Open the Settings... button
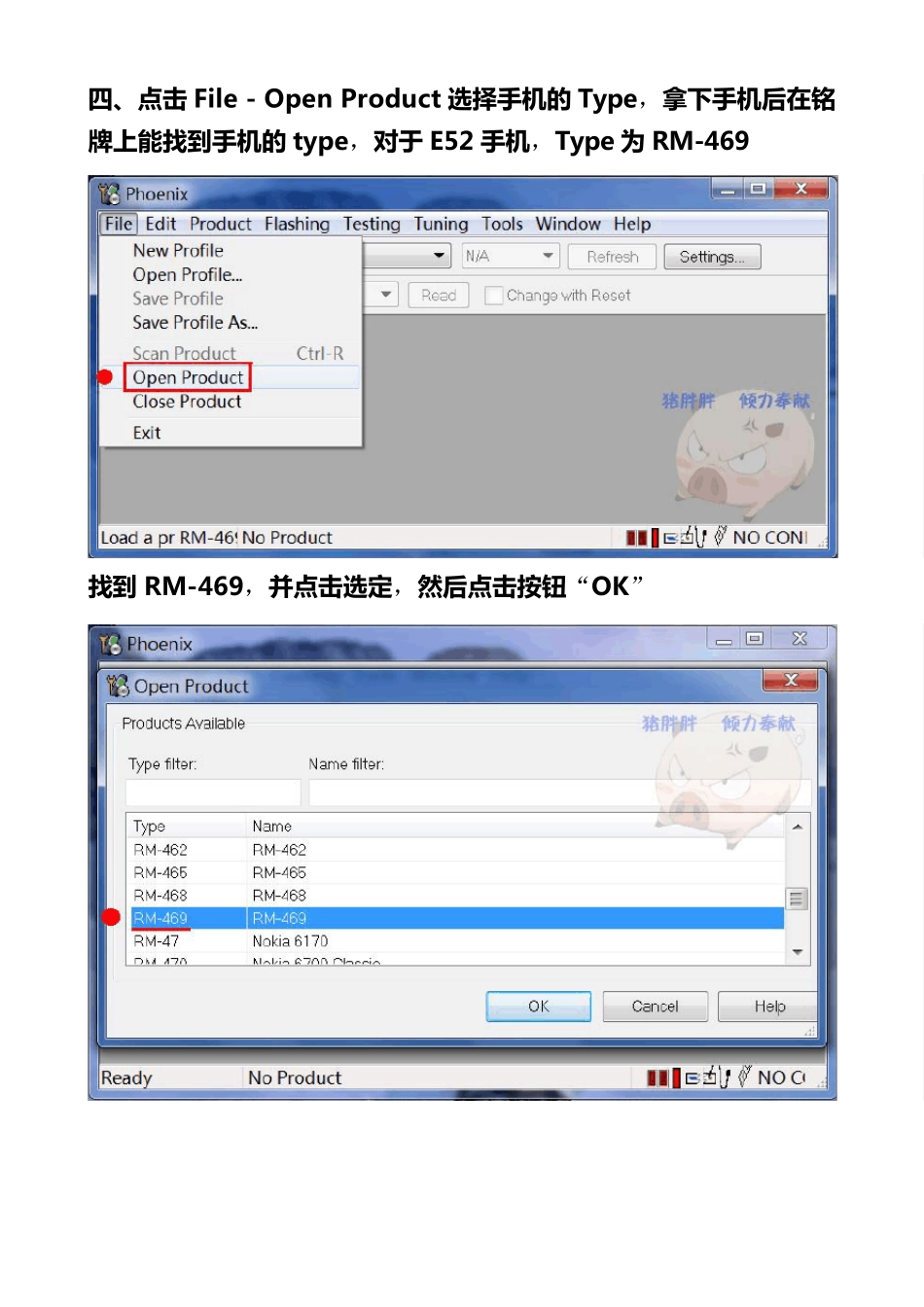 (x=712, y=257)
